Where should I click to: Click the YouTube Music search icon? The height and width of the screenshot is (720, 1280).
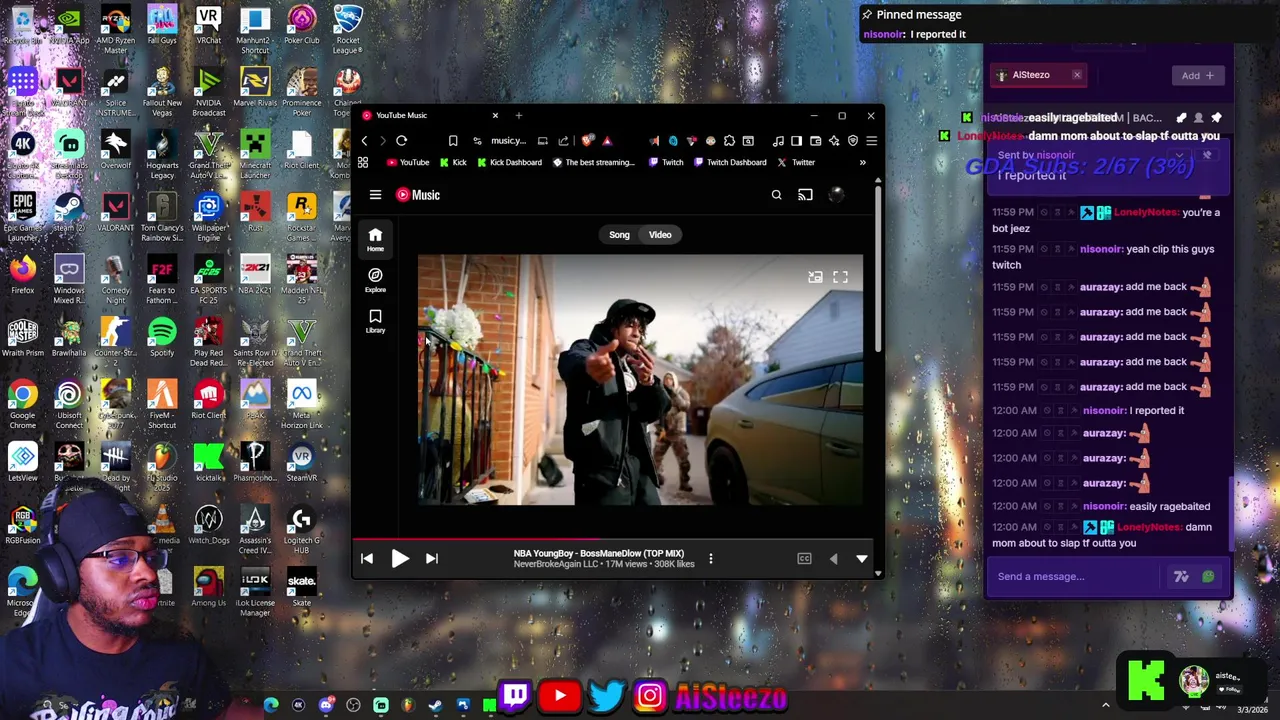(x=776, y=195)
